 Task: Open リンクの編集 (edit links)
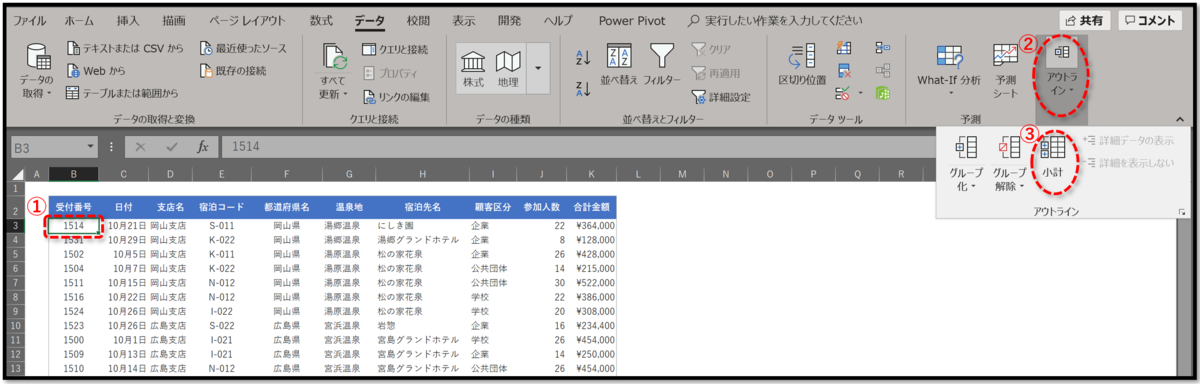coord(397,96)
